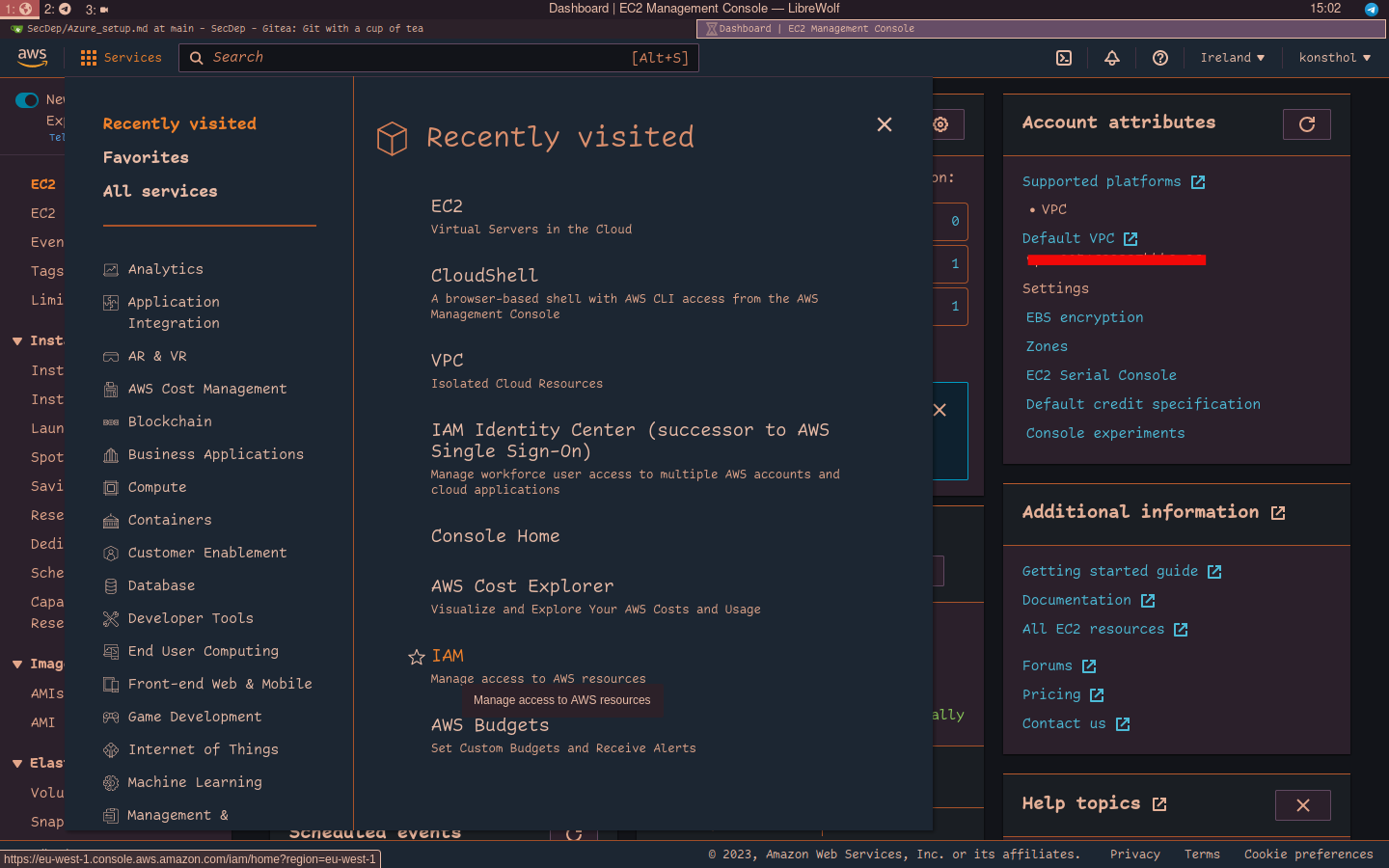Image resolution: width=1389 pixels, height=868 pixels.
Task: Open the Machine Learning category
Action: pyautogui.click(x=195, y=782)
